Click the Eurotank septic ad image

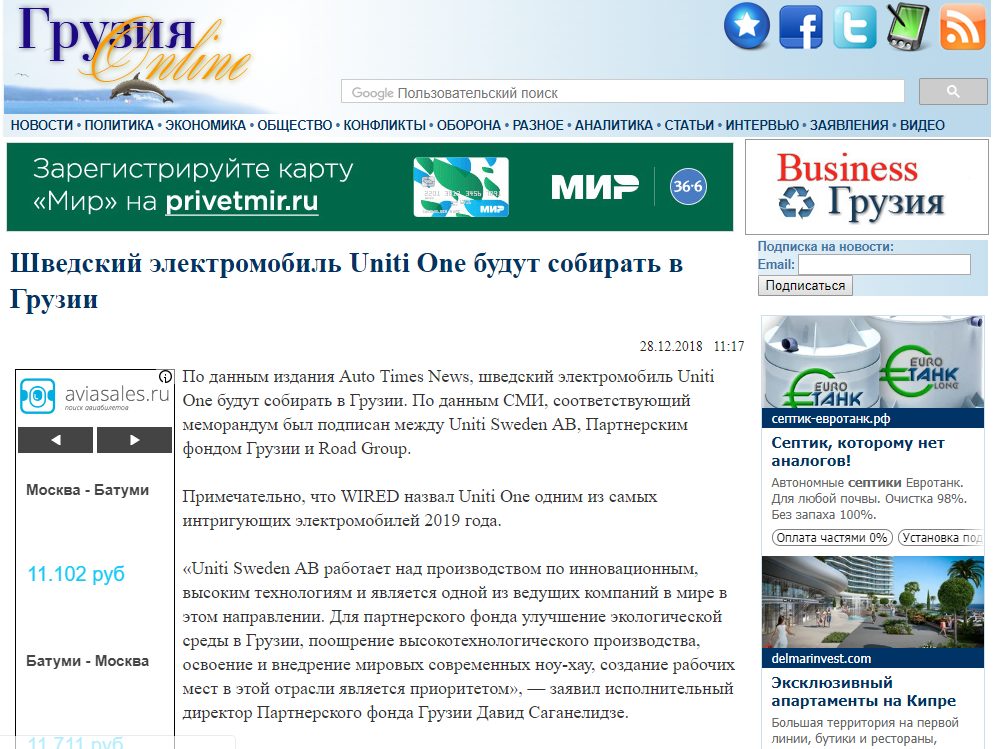click(873, 363)
